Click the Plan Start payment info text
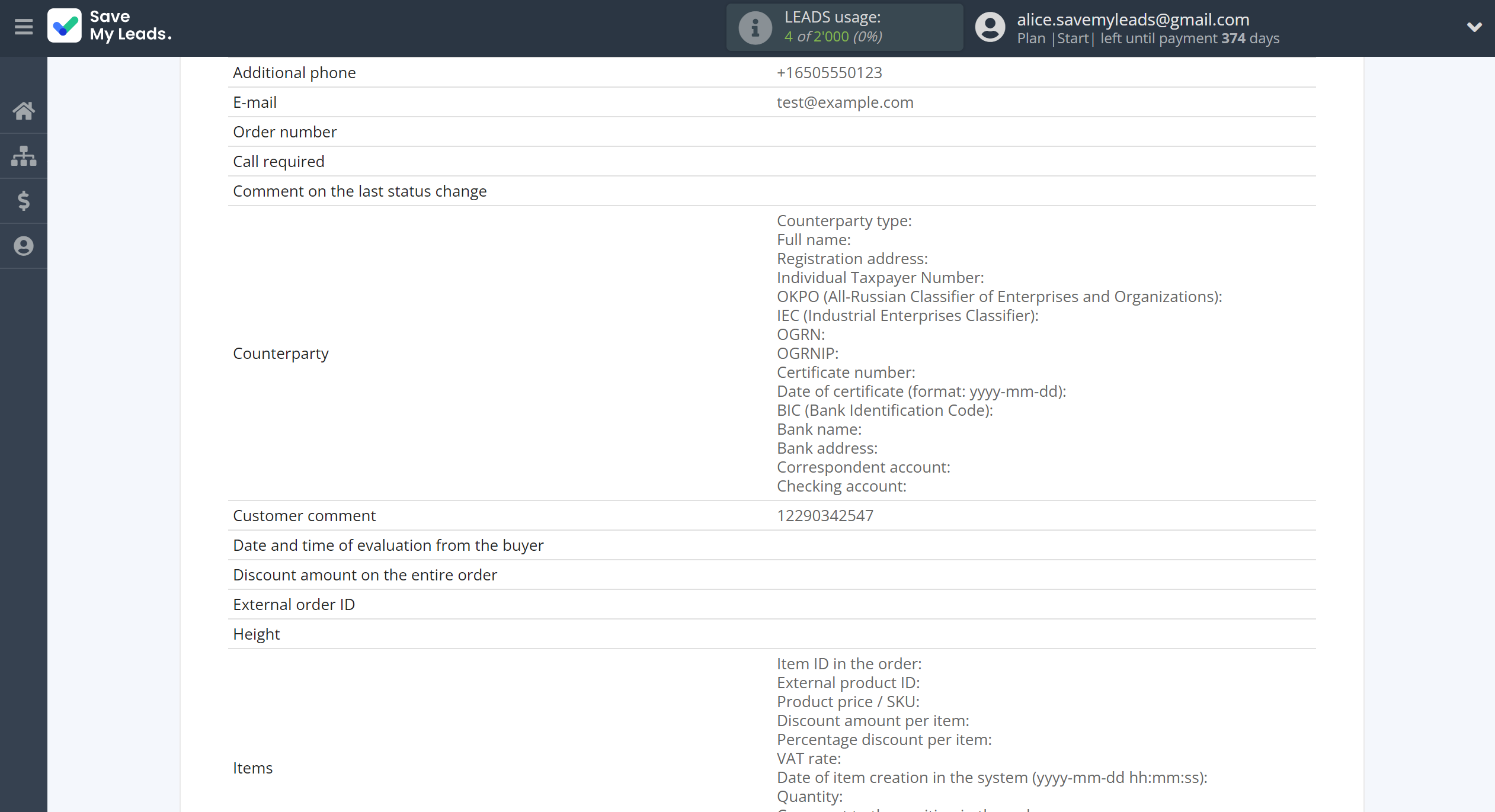Image resolution: width=1495 pixels, height=812 pixels. (1148, 38)
